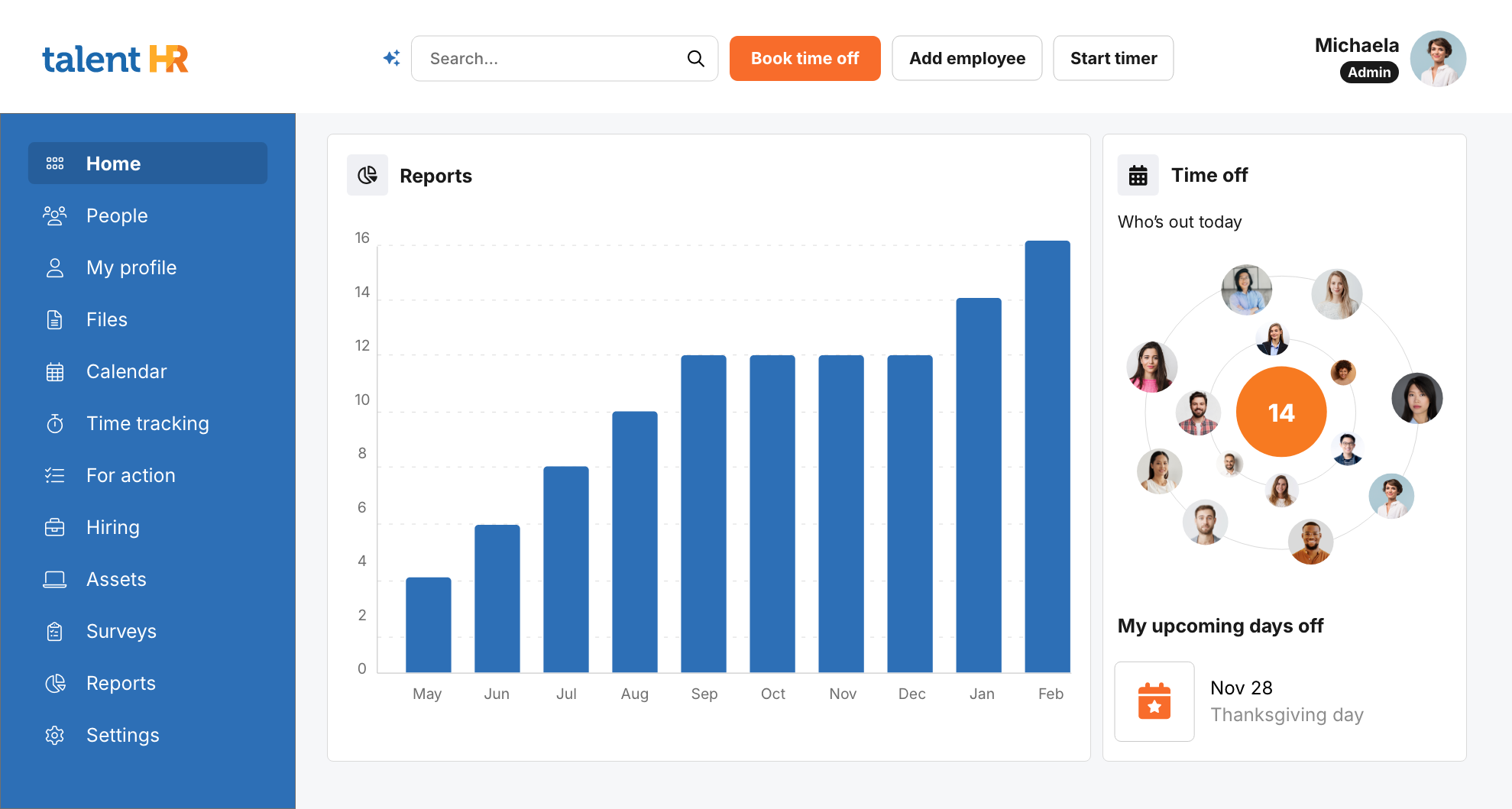The image size is (1512, 809).
Task: Click the Calendar icon in the sidebar
Action: pyautogui.click(x=54, y=371)
